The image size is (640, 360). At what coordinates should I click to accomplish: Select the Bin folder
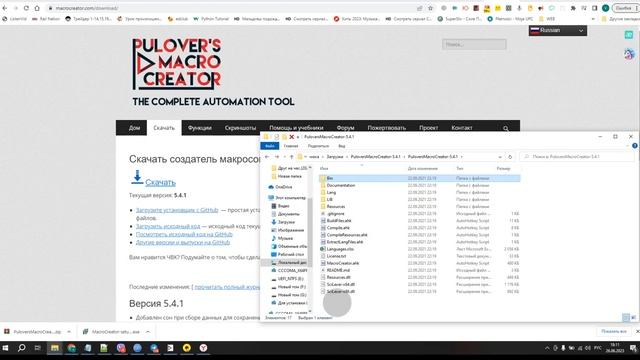pyautogui.click(x=420, y=178)
